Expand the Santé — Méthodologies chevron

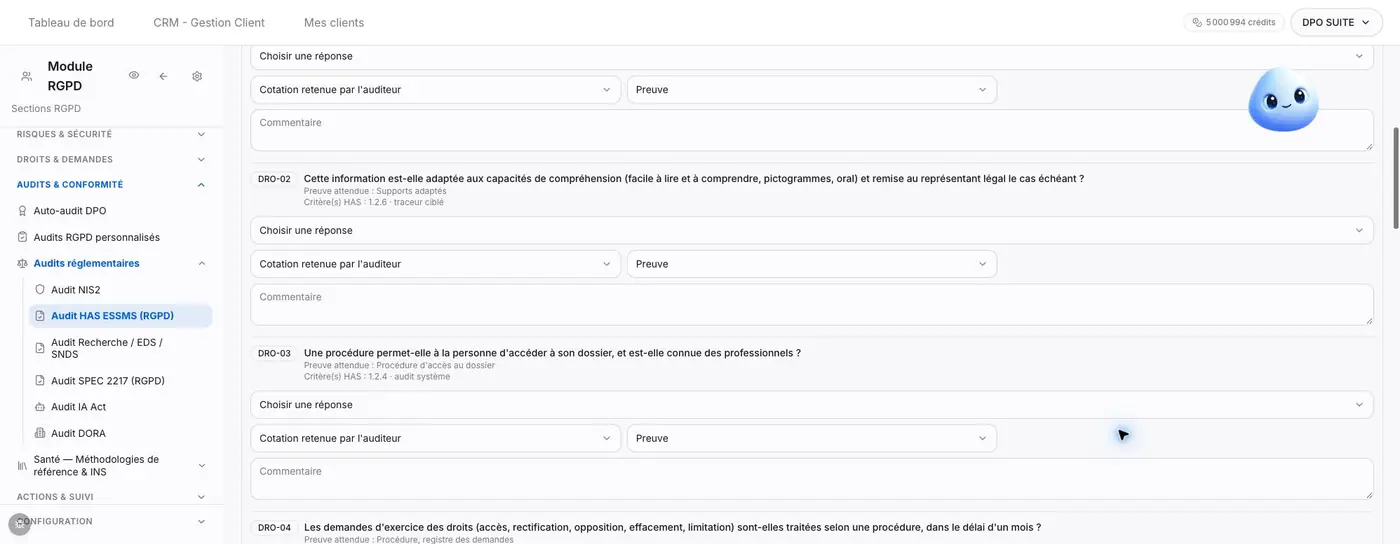point(201,466)
